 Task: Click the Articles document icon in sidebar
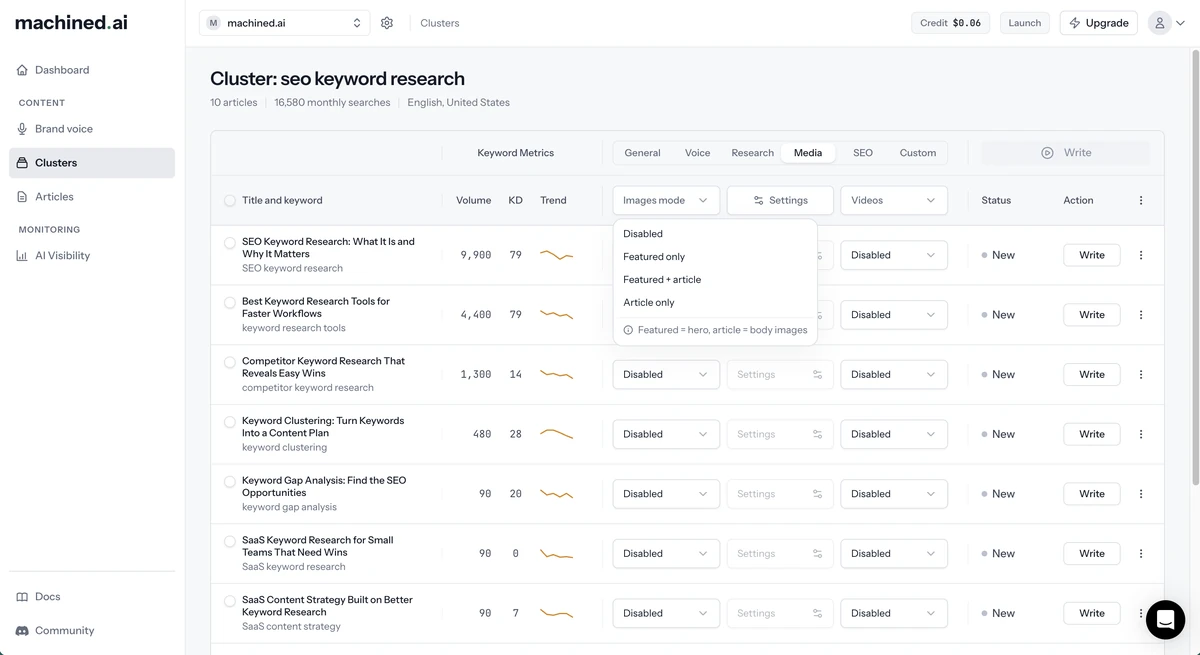click(x=22, y=197)
